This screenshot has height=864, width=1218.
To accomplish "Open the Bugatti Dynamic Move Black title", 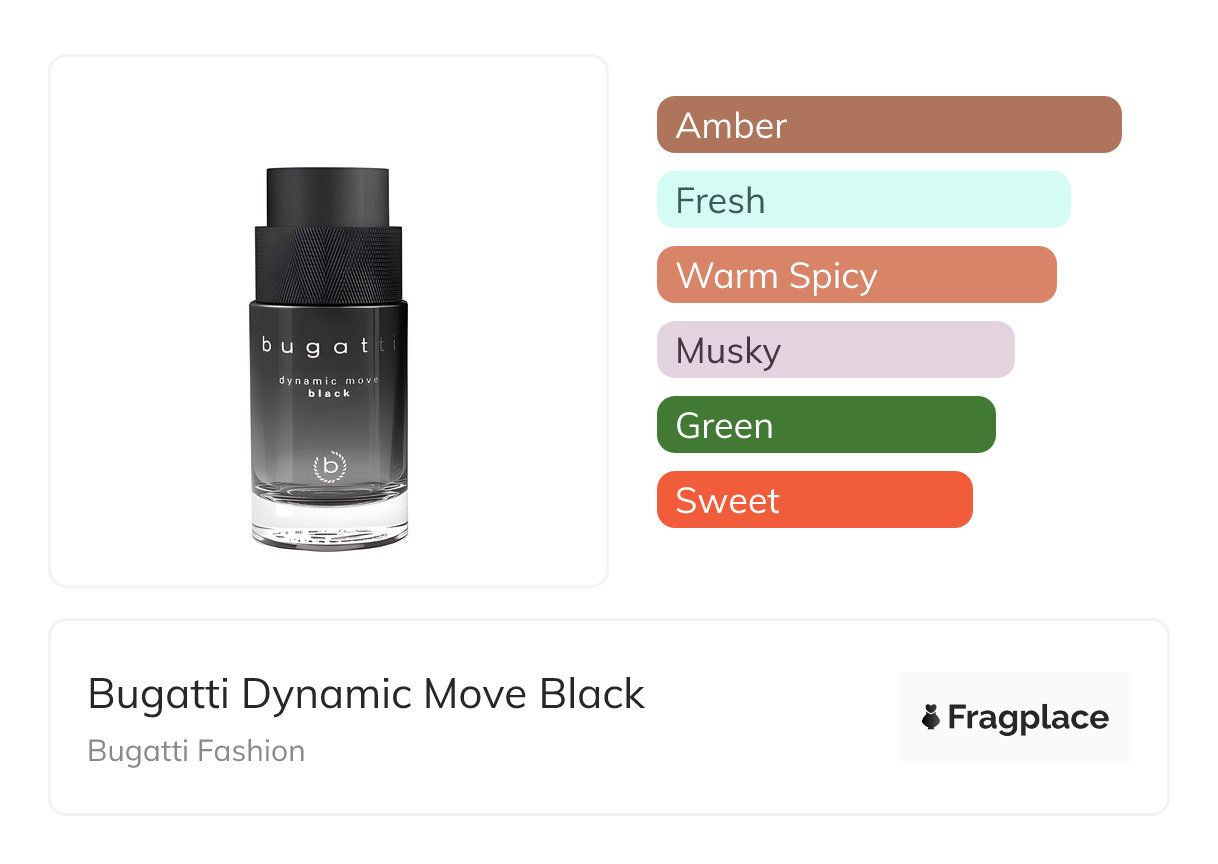I will click(366, 694).
